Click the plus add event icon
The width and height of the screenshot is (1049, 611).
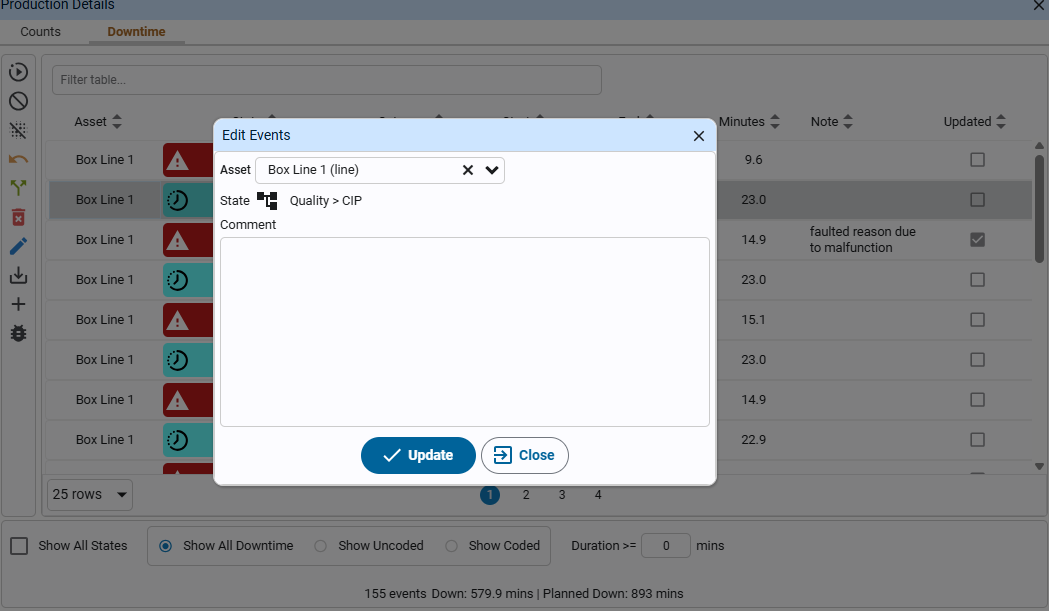[18, 304]
